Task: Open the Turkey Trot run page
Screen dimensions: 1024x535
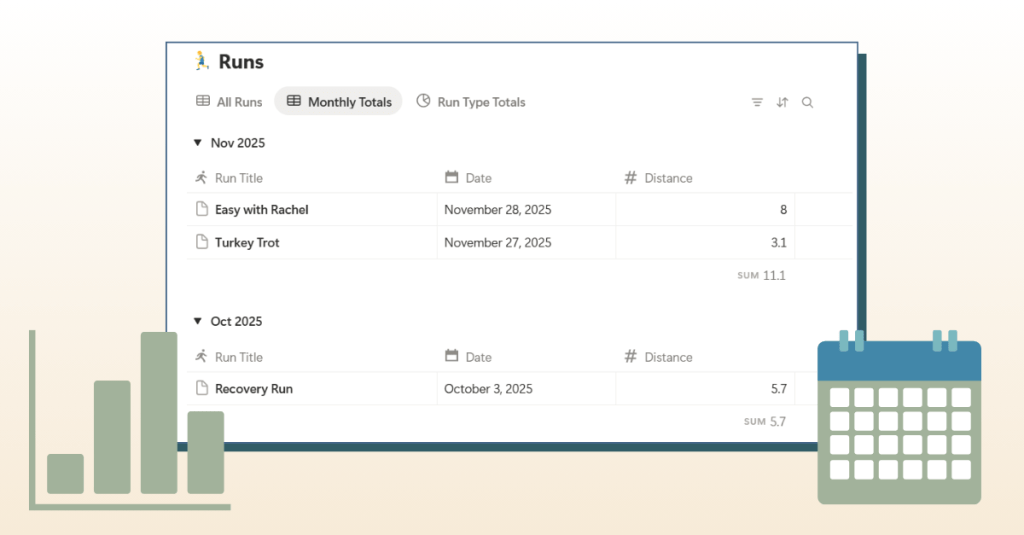Action: point(247,243)
